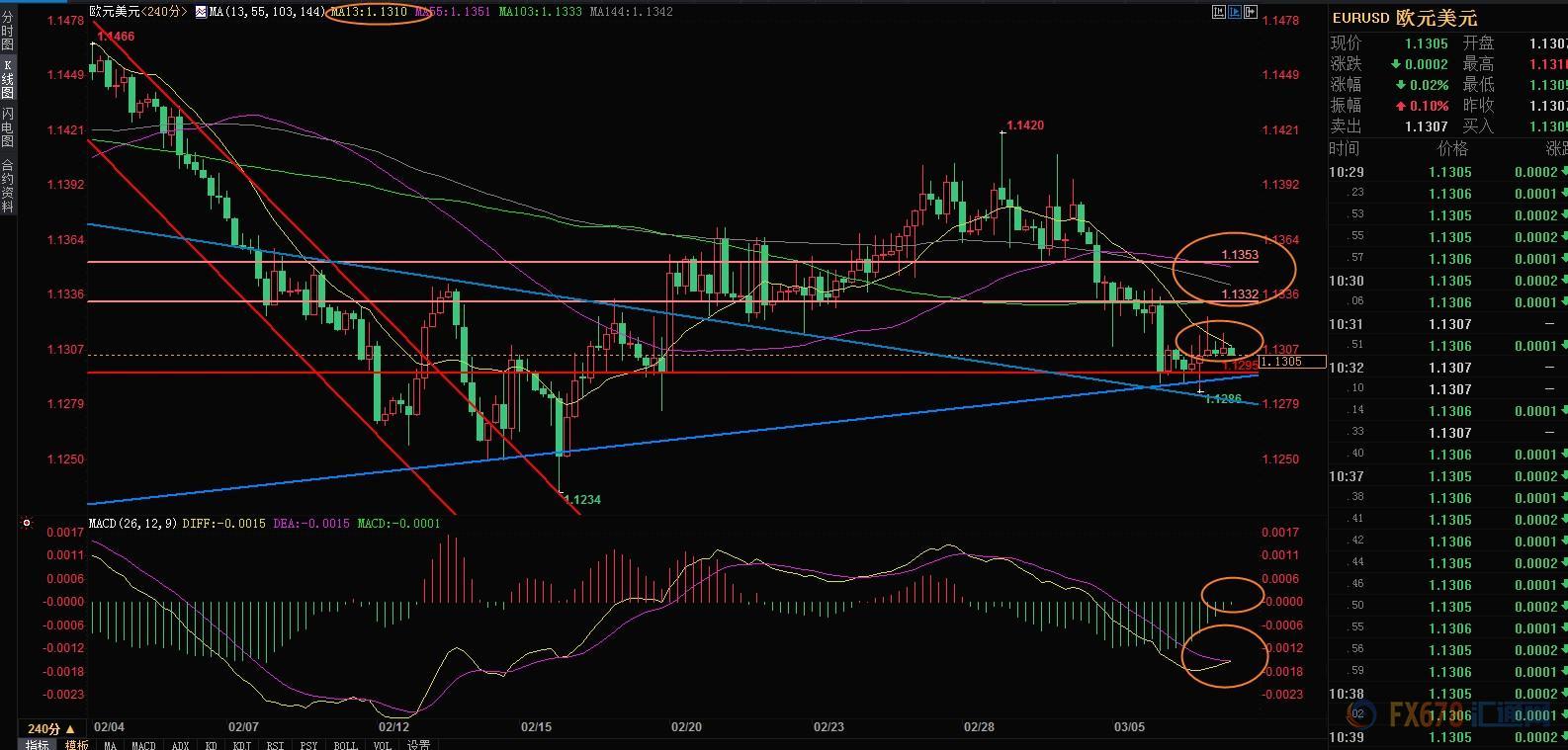Image resolution: width=1568 pixels, height=750 pixels.
Task: Click the 时间 column header in tick list
Action: (x=1345, y=149)
